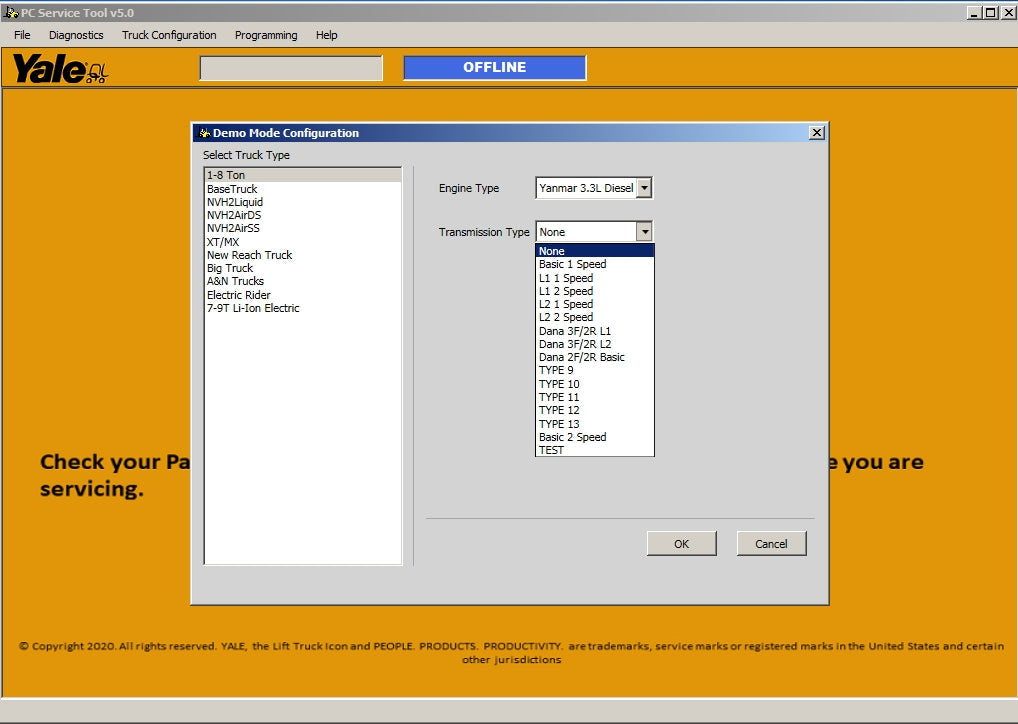Select Electric Rider truck type
This screenshot has height=724, width=1018.
click(x=239, y=295)
